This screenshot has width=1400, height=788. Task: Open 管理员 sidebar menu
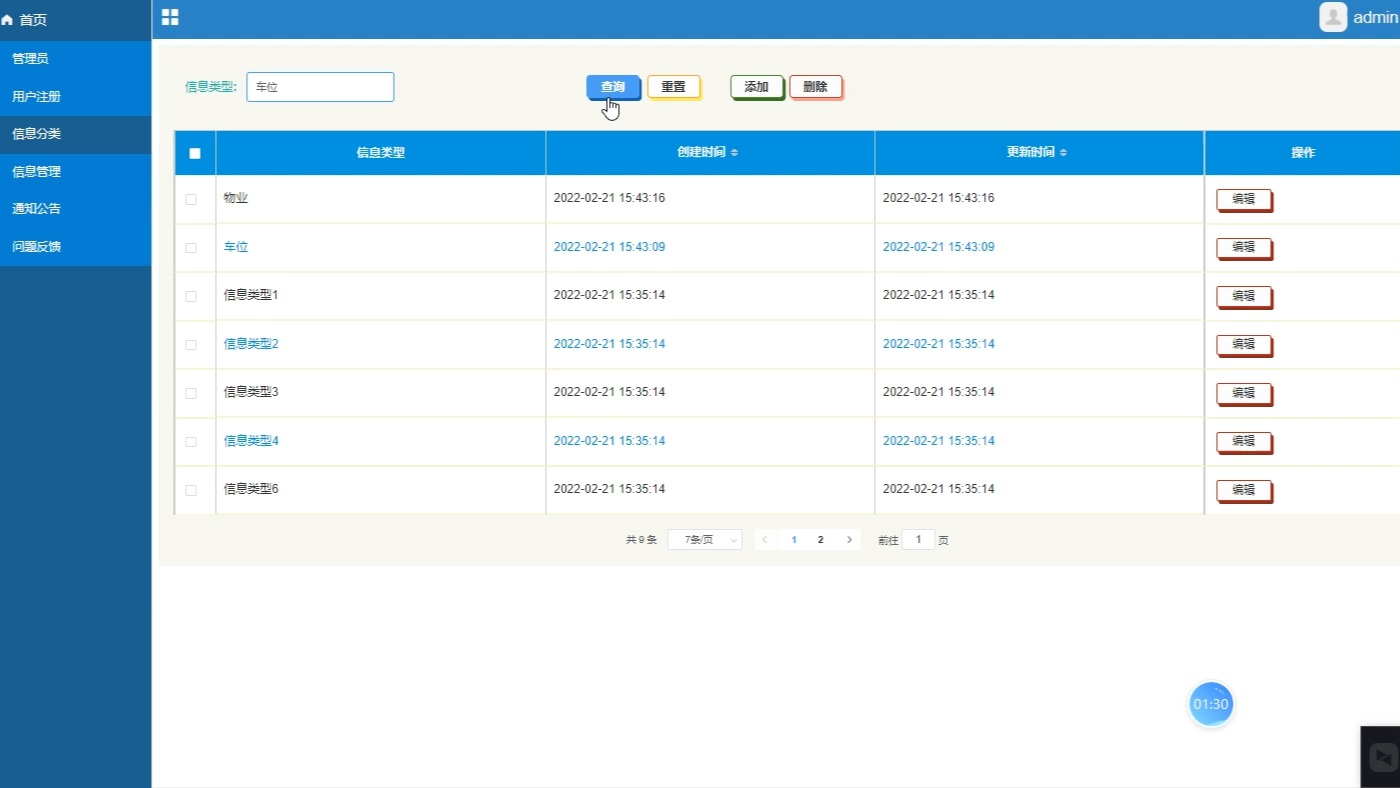pyautogui.click(x=75, y=59)
